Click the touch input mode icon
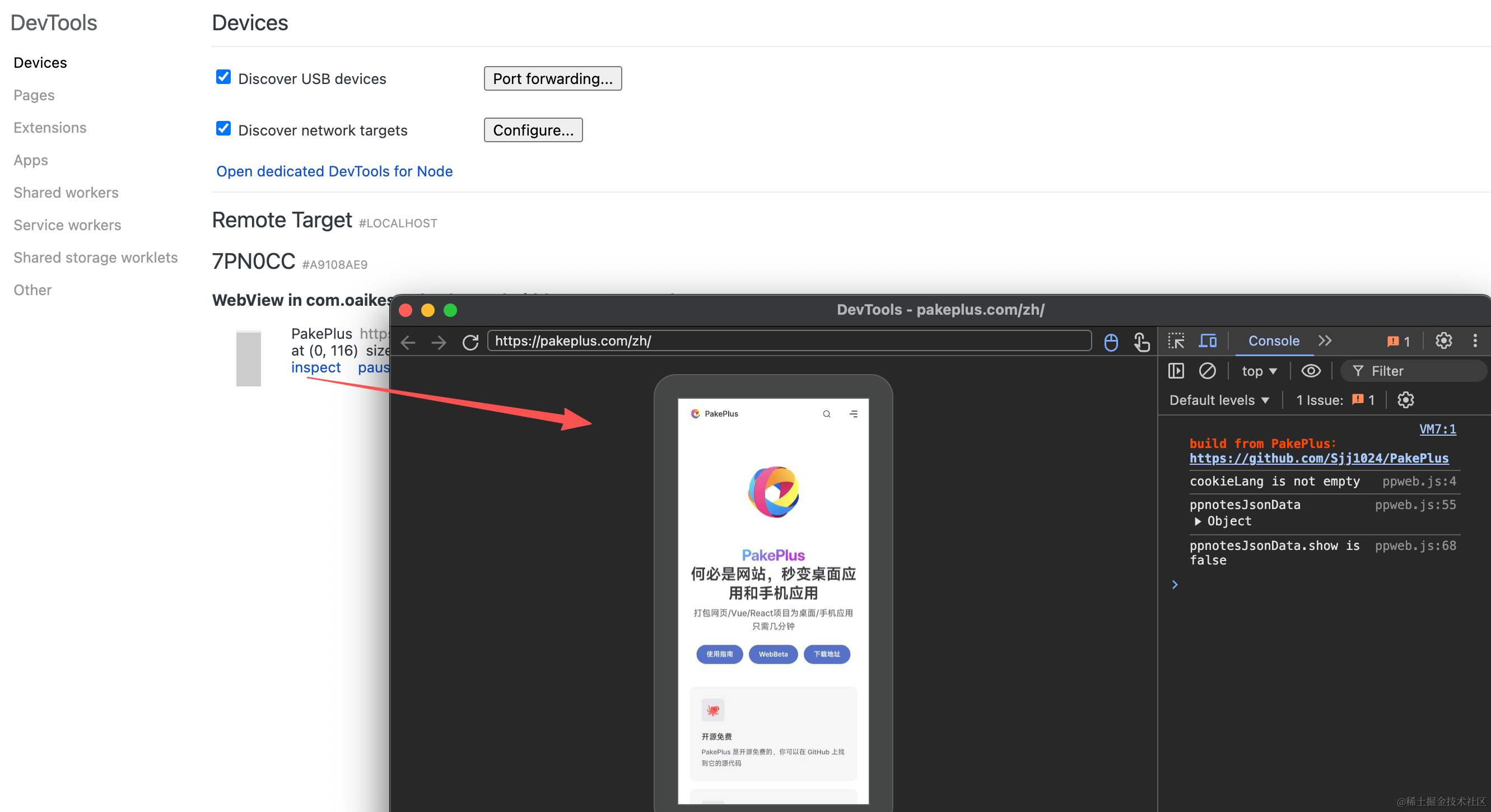Screen dimensions: 1491x812 click(x=1141, y=342)
